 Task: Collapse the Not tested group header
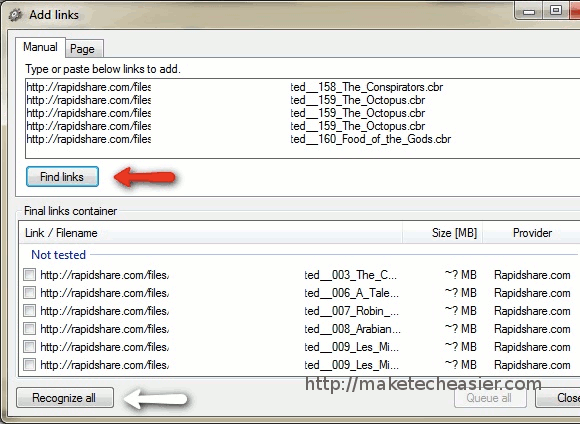(58, 255)
